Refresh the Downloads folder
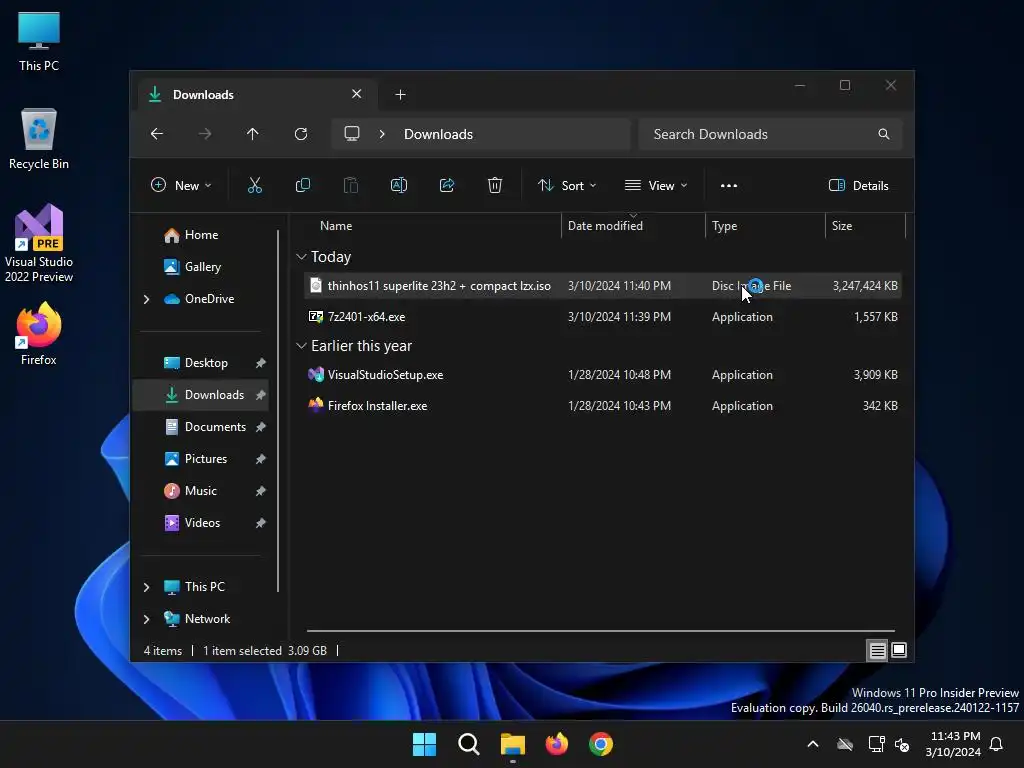The image size is (1024, 768). tap(301, 134)
